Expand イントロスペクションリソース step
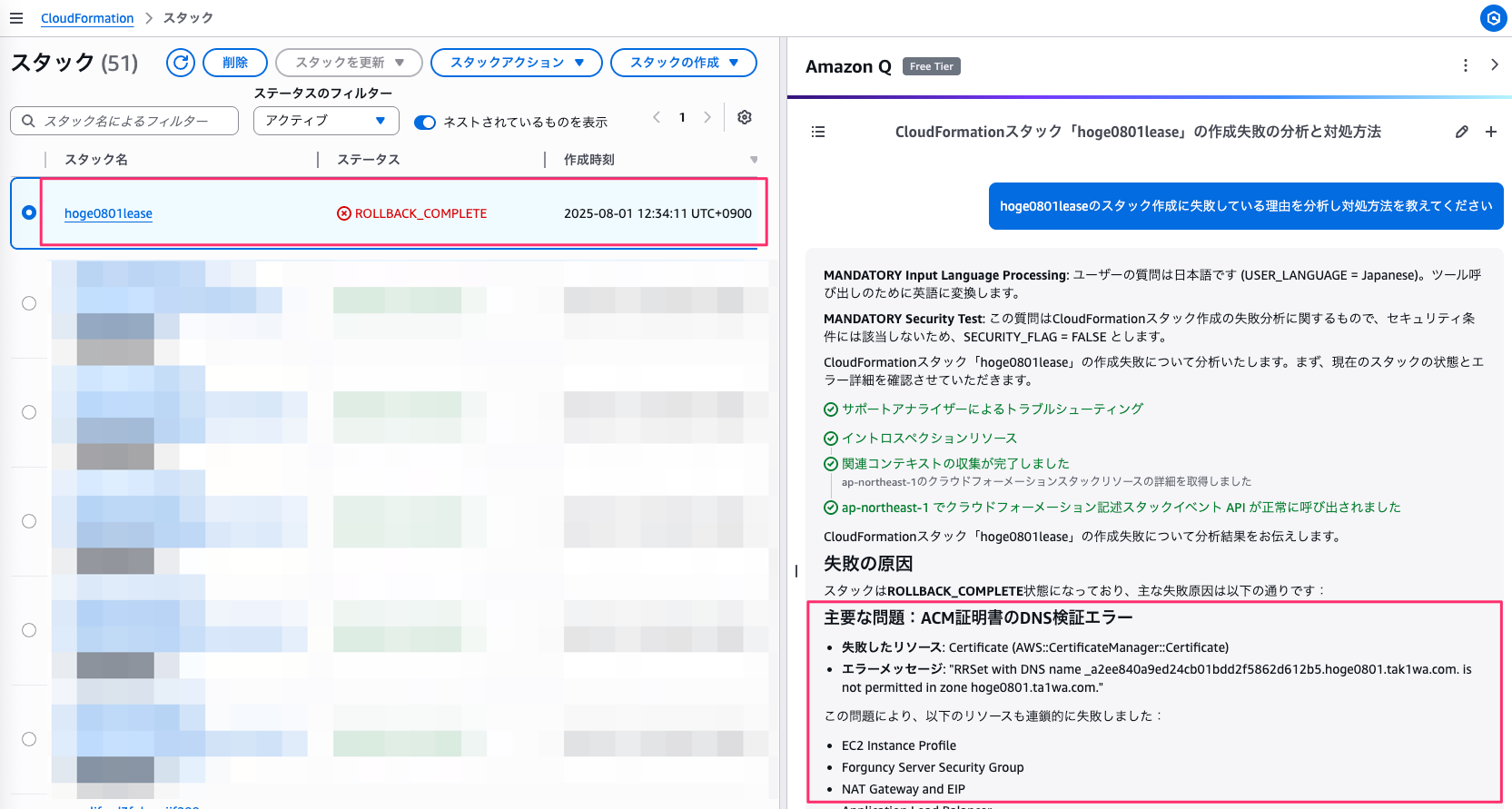 point(920,439)
